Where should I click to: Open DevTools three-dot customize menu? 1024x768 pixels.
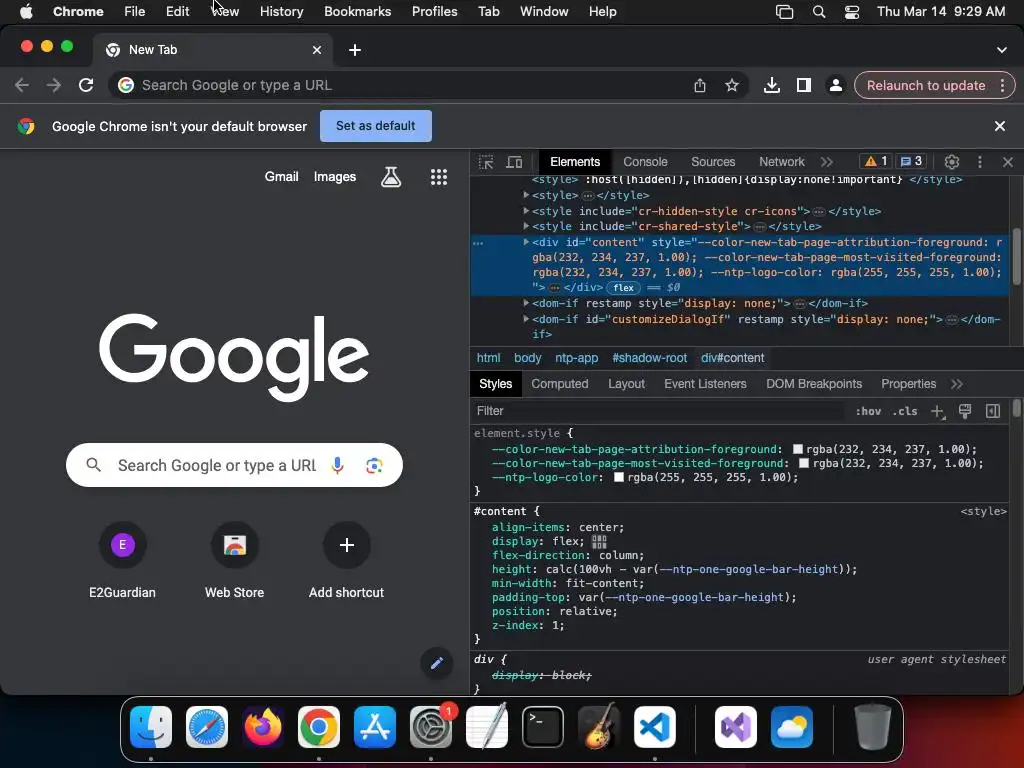[980, 162]
